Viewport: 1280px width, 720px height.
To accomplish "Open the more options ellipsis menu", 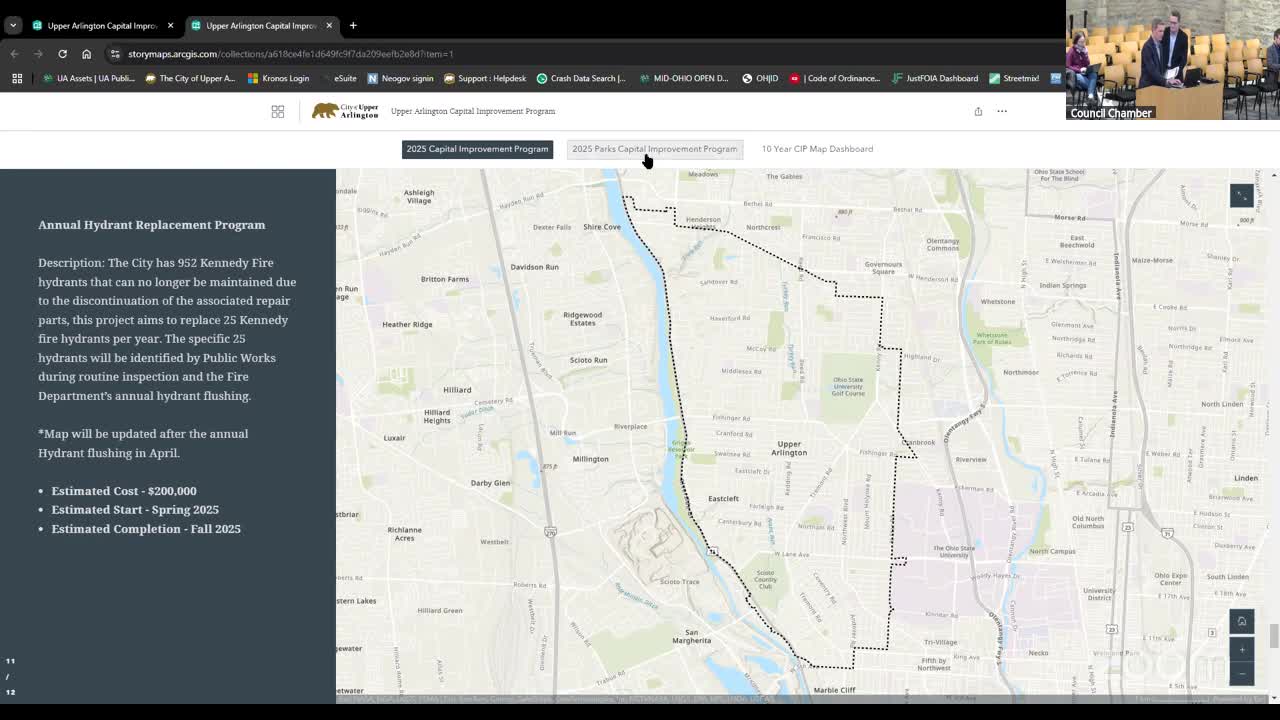I will point(1001,111).
